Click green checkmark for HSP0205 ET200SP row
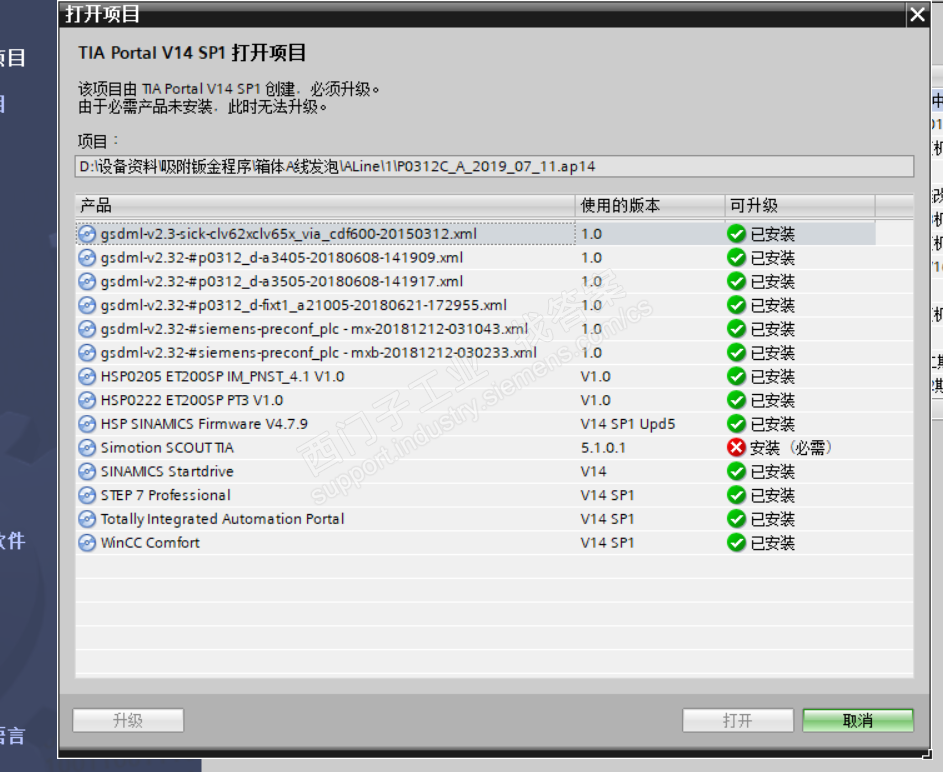 coord(736,376)
